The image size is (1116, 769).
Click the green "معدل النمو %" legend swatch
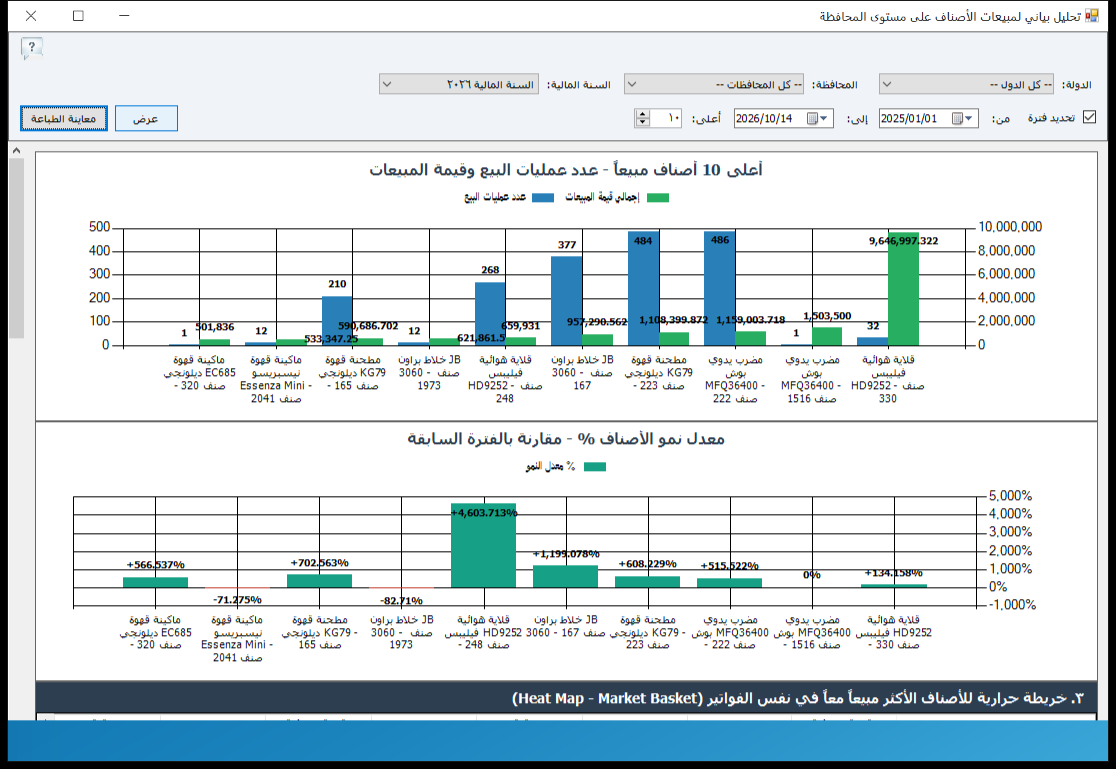click(595, 467)
